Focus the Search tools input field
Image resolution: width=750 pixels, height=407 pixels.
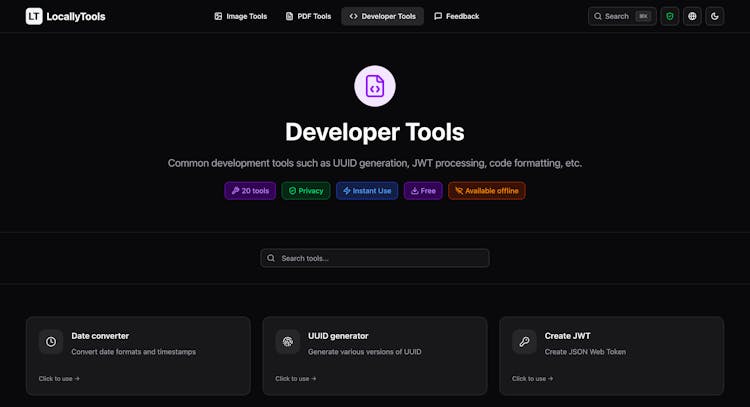coord(375,258)
